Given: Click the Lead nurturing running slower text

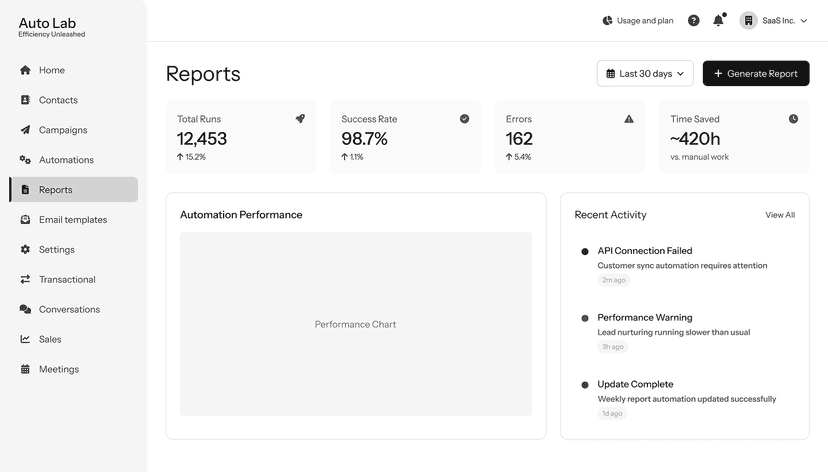Looking at the screenshot, I should 674,332.
